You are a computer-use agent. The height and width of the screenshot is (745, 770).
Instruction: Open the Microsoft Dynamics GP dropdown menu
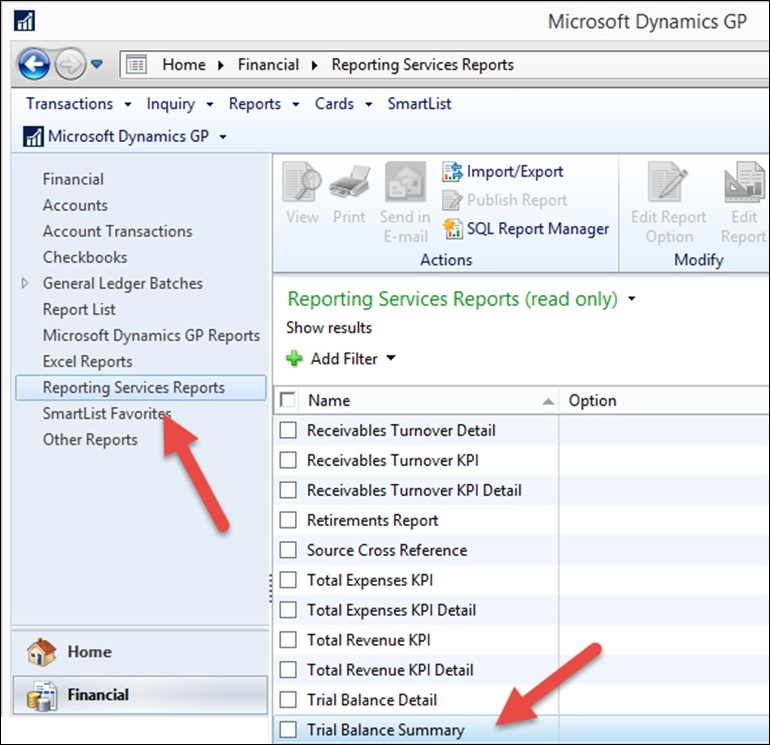tap(223, 137)
